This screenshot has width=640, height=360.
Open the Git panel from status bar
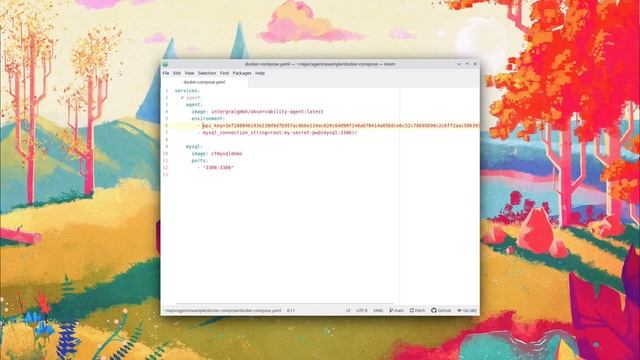(x=467, y=311)
